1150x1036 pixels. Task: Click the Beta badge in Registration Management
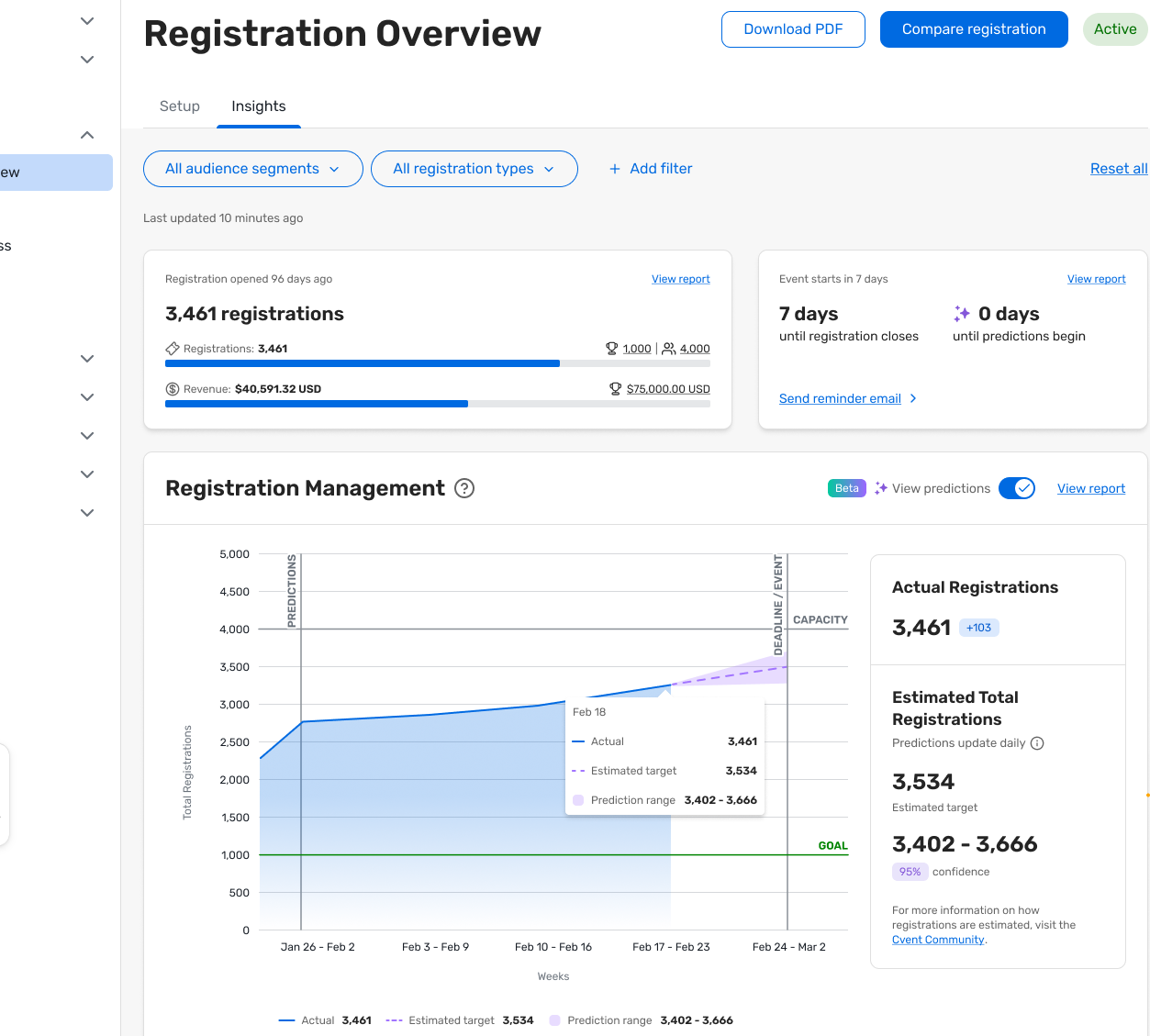tap(846, 488)
